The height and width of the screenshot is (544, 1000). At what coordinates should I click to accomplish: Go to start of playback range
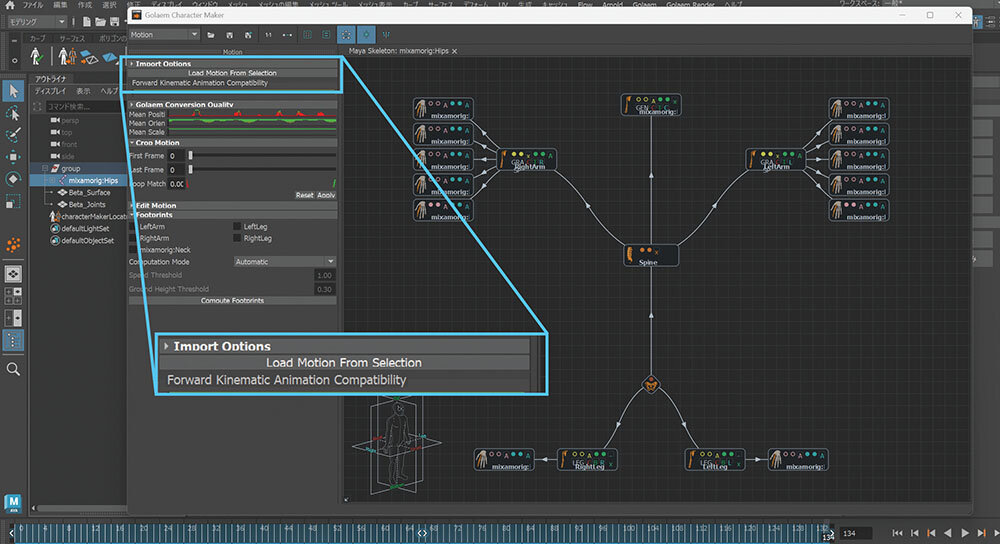coord(897,533)
